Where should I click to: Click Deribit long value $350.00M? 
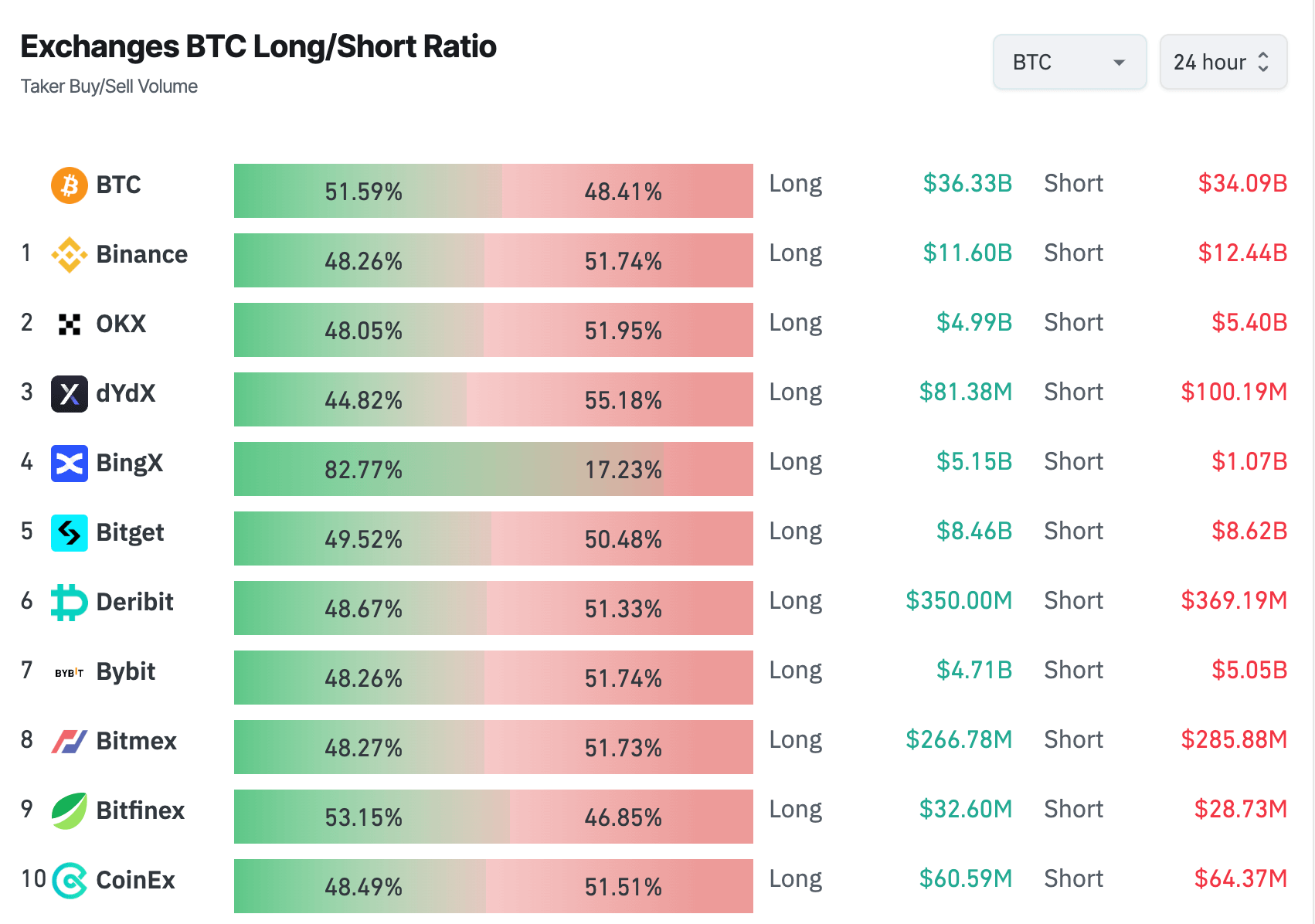coord(959,600)
